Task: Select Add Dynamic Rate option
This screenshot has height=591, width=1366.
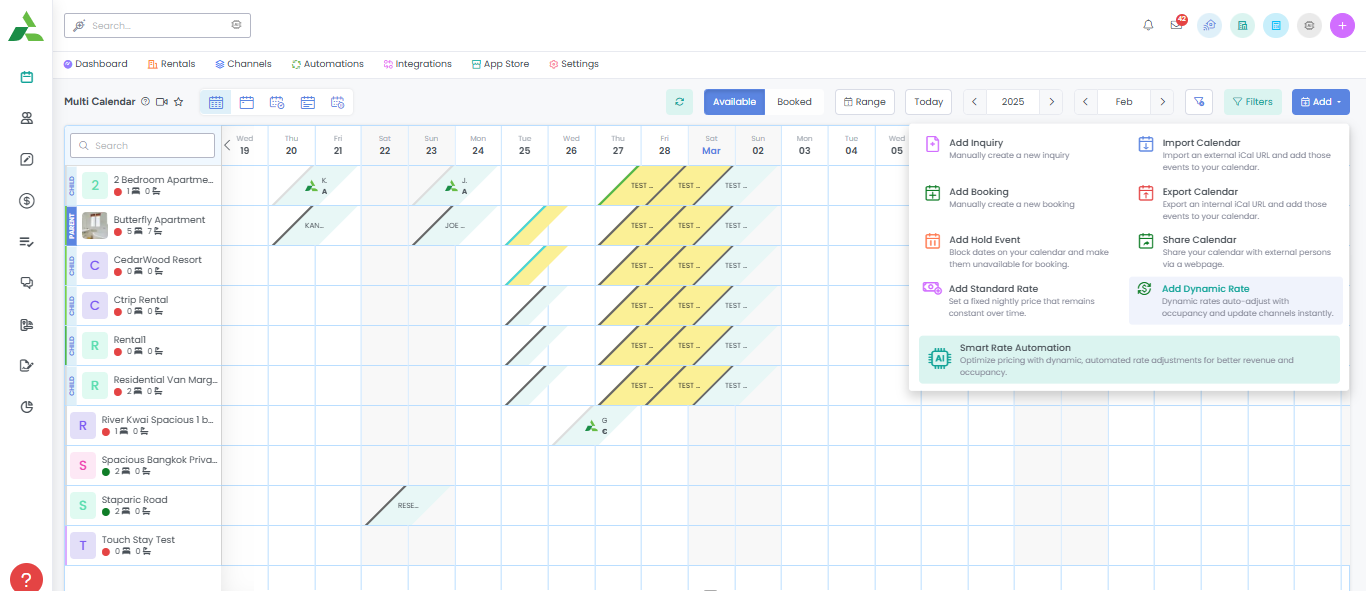Action: point(1236,301)
